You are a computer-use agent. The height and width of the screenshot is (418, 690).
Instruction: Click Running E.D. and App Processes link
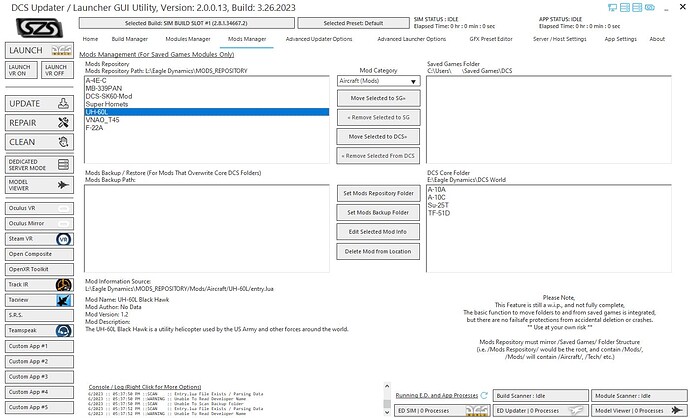pos(437,396)
